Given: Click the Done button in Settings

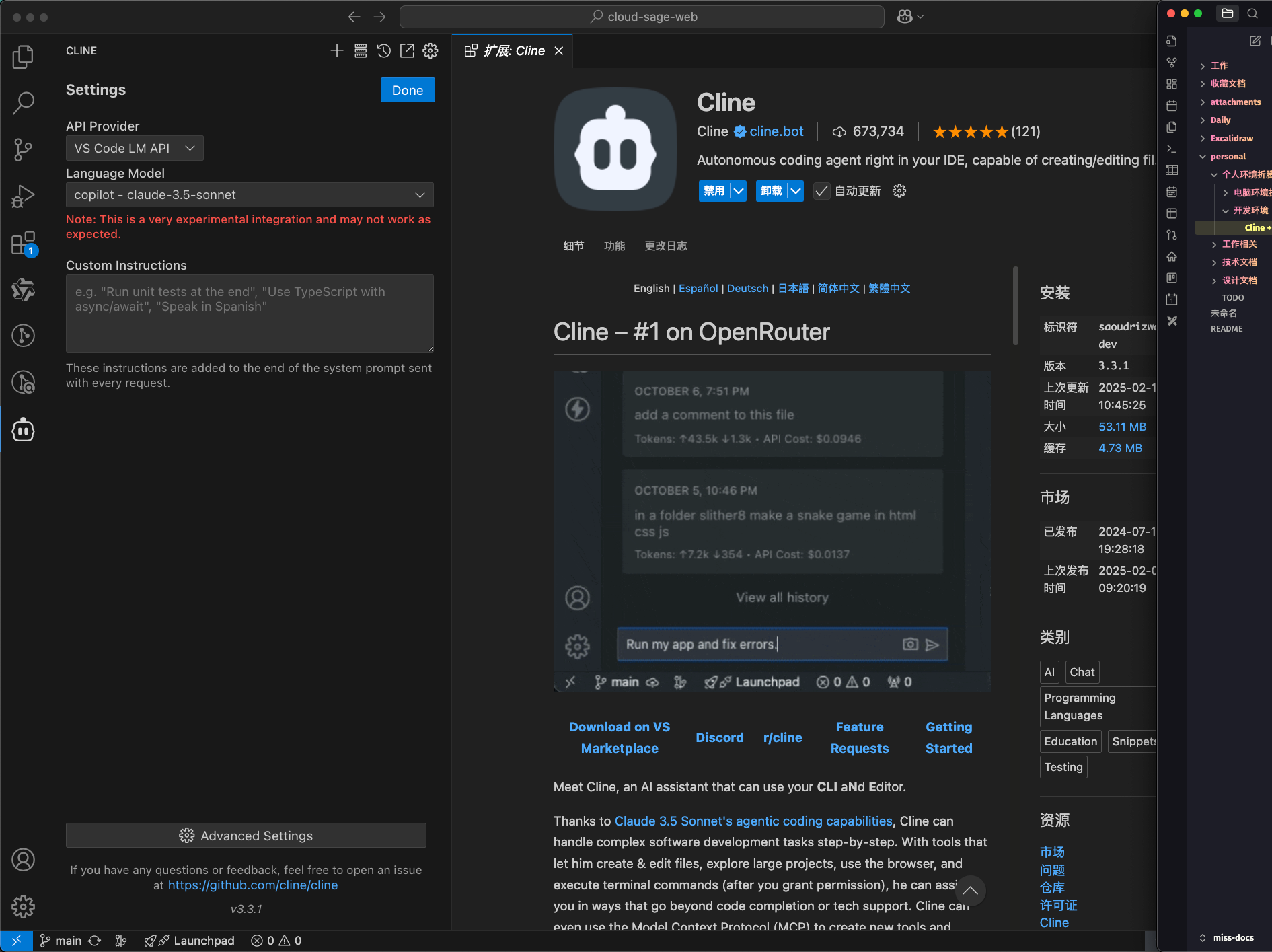Looking at the screenshot, I should click(x=408, y=90).
